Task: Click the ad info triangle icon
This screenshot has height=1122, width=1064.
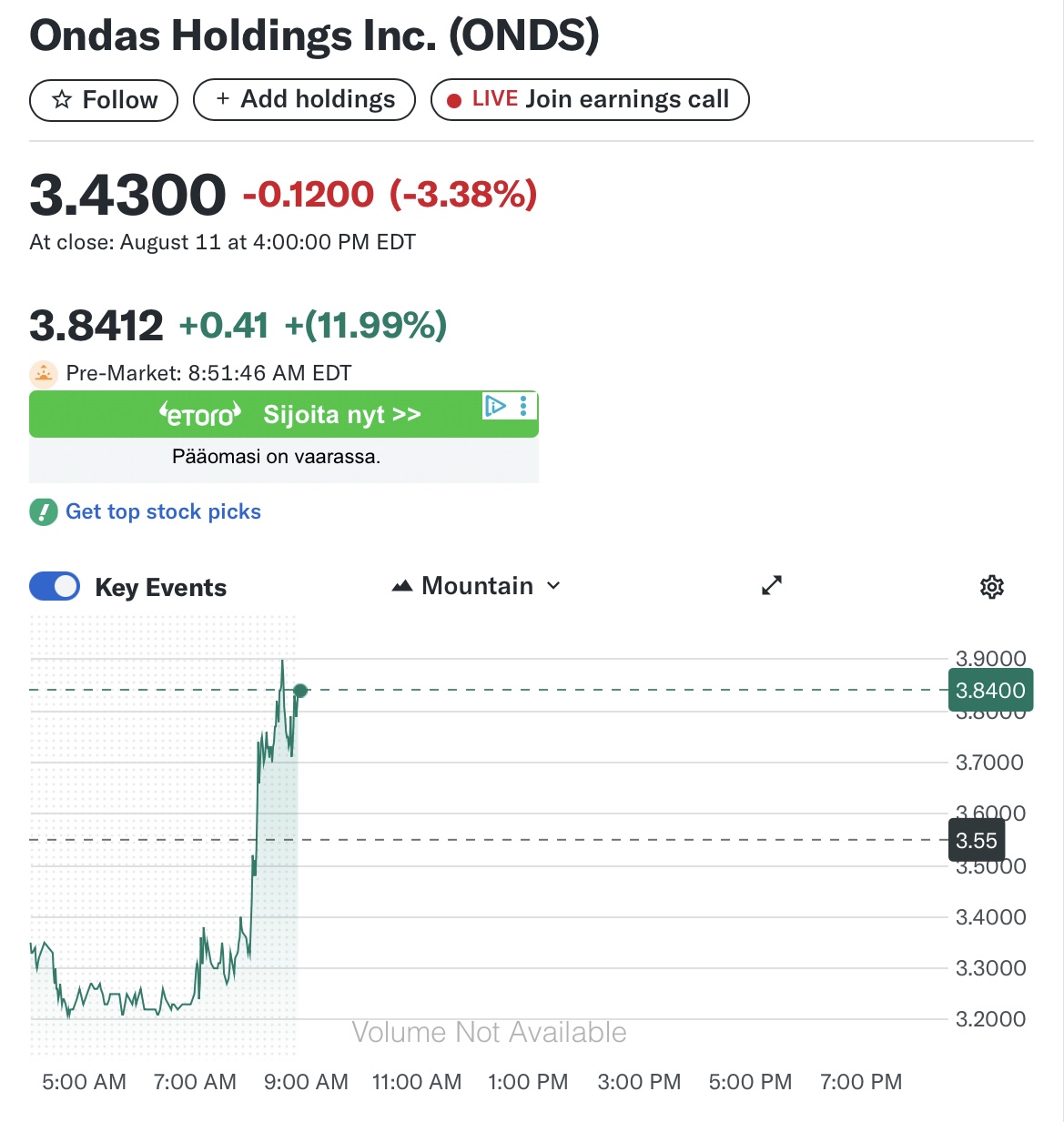Action: click(495, 406)
